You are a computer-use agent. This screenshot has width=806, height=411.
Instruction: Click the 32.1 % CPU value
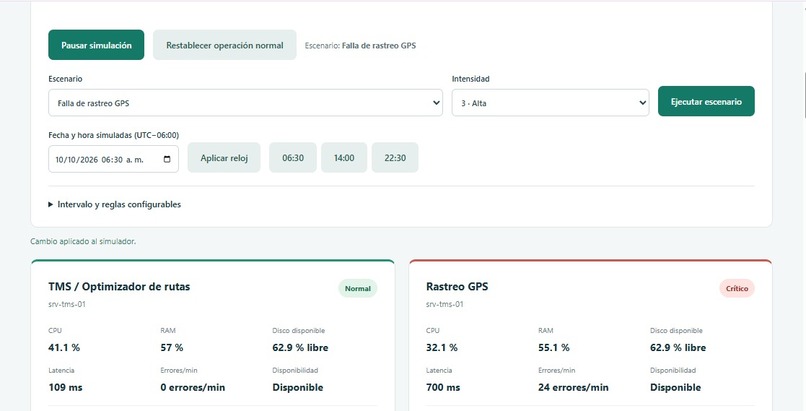[442, 348]
